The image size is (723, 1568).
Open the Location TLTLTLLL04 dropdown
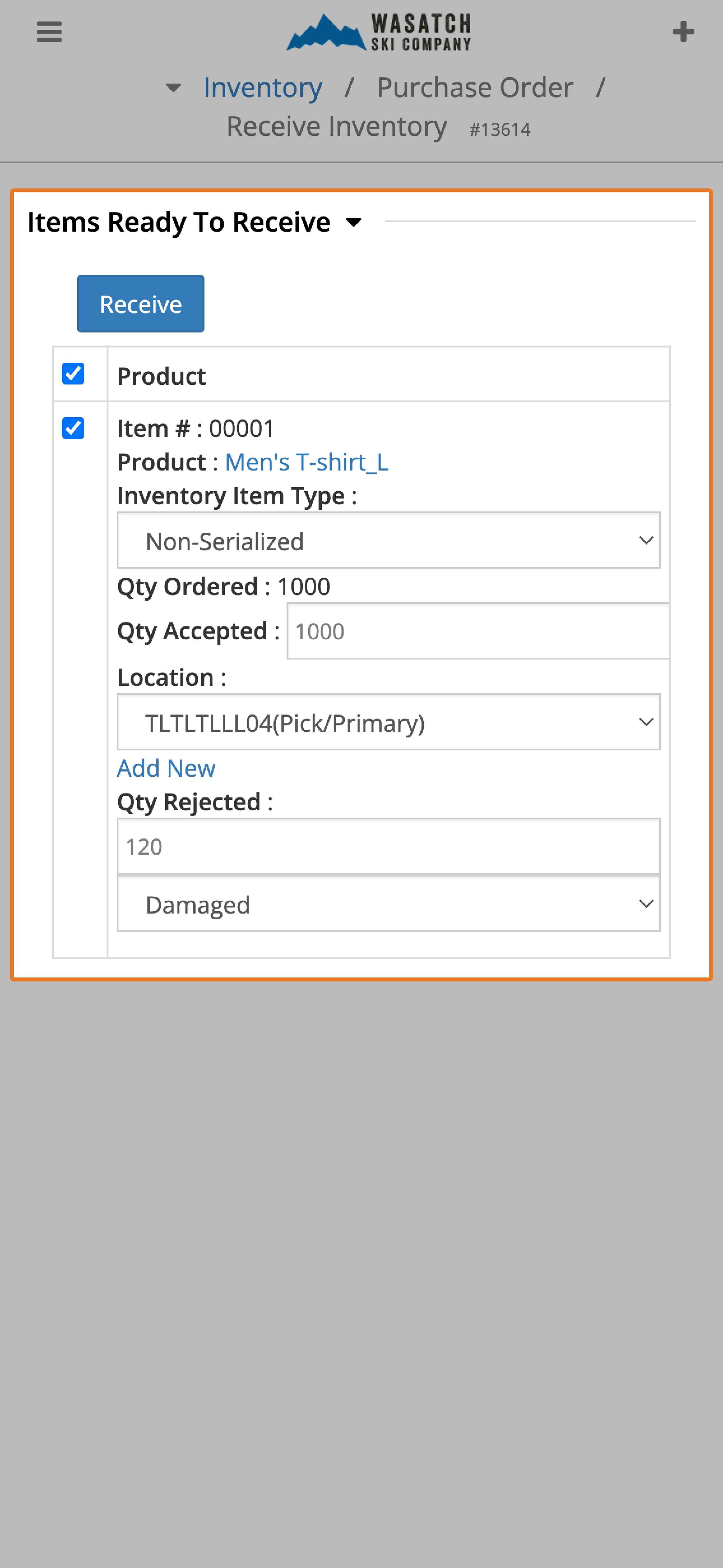point(389,722)
